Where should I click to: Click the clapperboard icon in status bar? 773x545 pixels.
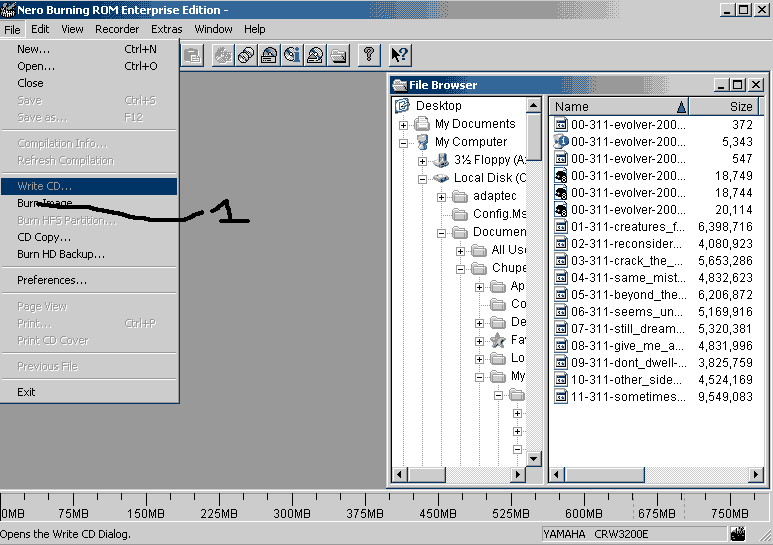738,534
